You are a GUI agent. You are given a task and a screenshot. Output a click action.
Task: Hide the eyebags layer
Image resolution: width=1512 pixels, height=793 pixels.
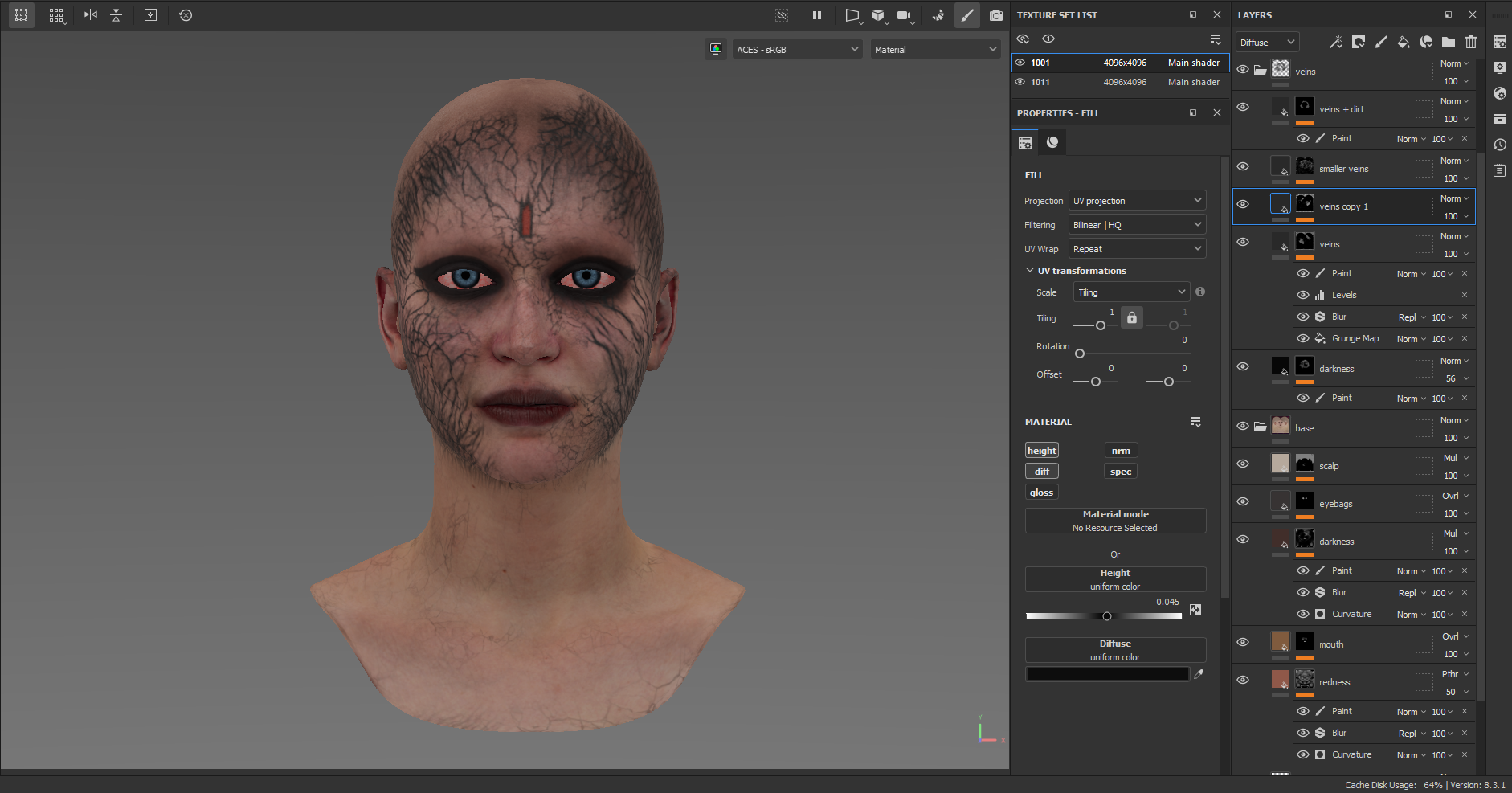1243,502
